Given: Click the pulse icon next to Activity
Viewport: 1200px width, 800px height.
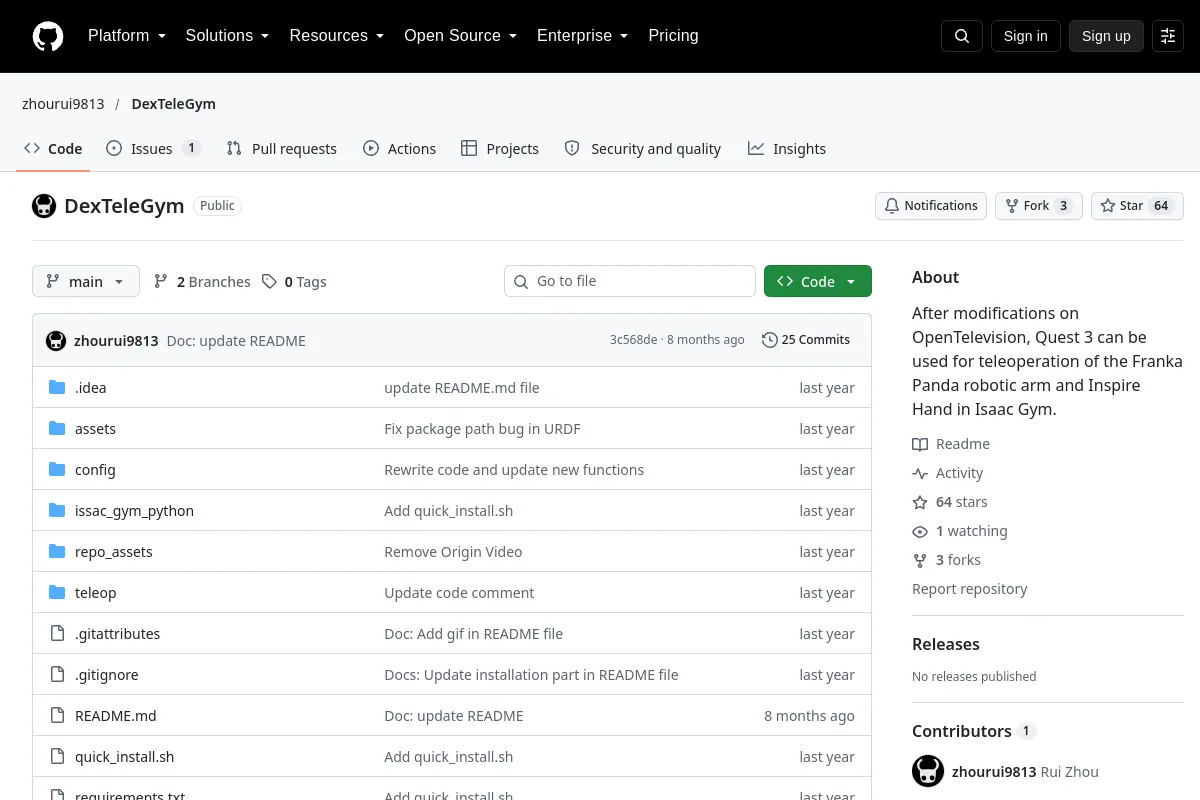Looking at the screenshot, I should click(x=920, y=473).
